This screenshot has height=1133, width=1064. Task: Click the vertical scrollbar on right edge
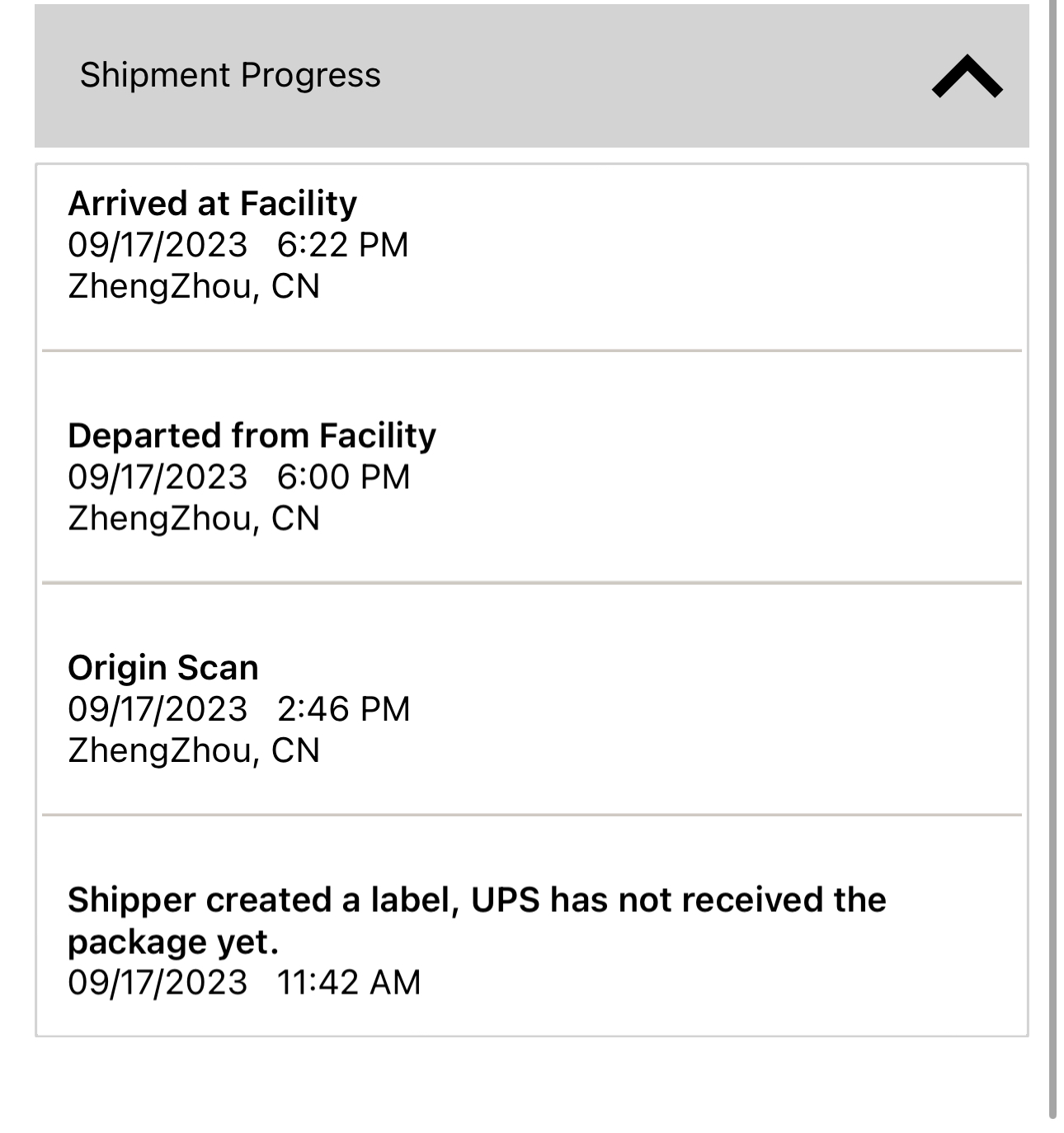click(1052, 561)
